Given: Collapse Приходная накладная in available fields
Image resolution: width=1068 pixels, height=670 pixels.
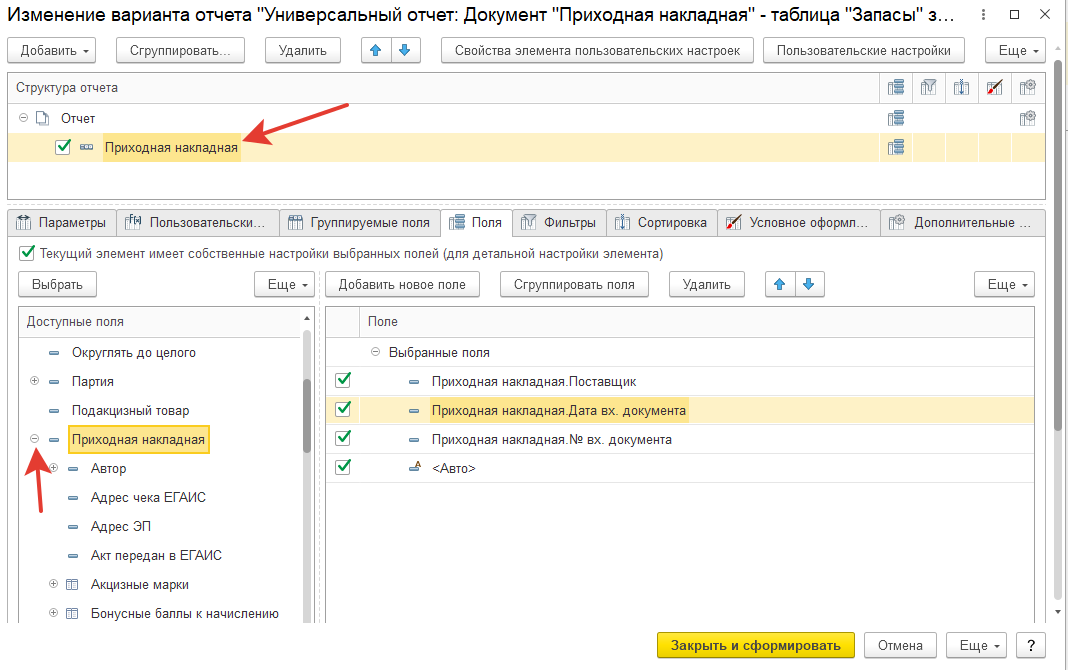Looking at the screenshot, I should (34, 439).
